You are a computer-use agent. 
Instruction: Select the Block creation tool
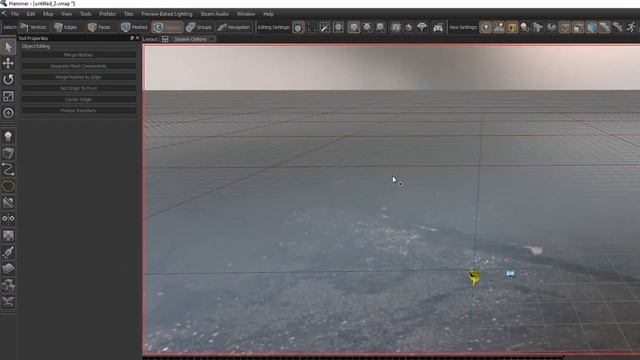(8, 153)
